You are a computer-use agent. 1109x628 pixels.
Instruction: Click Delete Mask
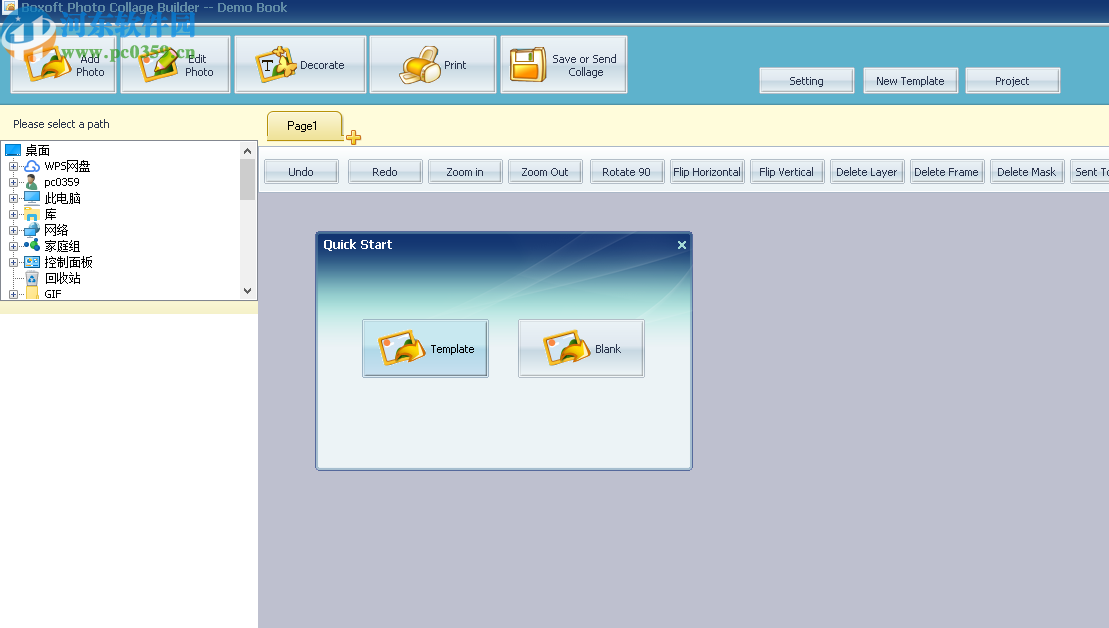coord(1027,172)
